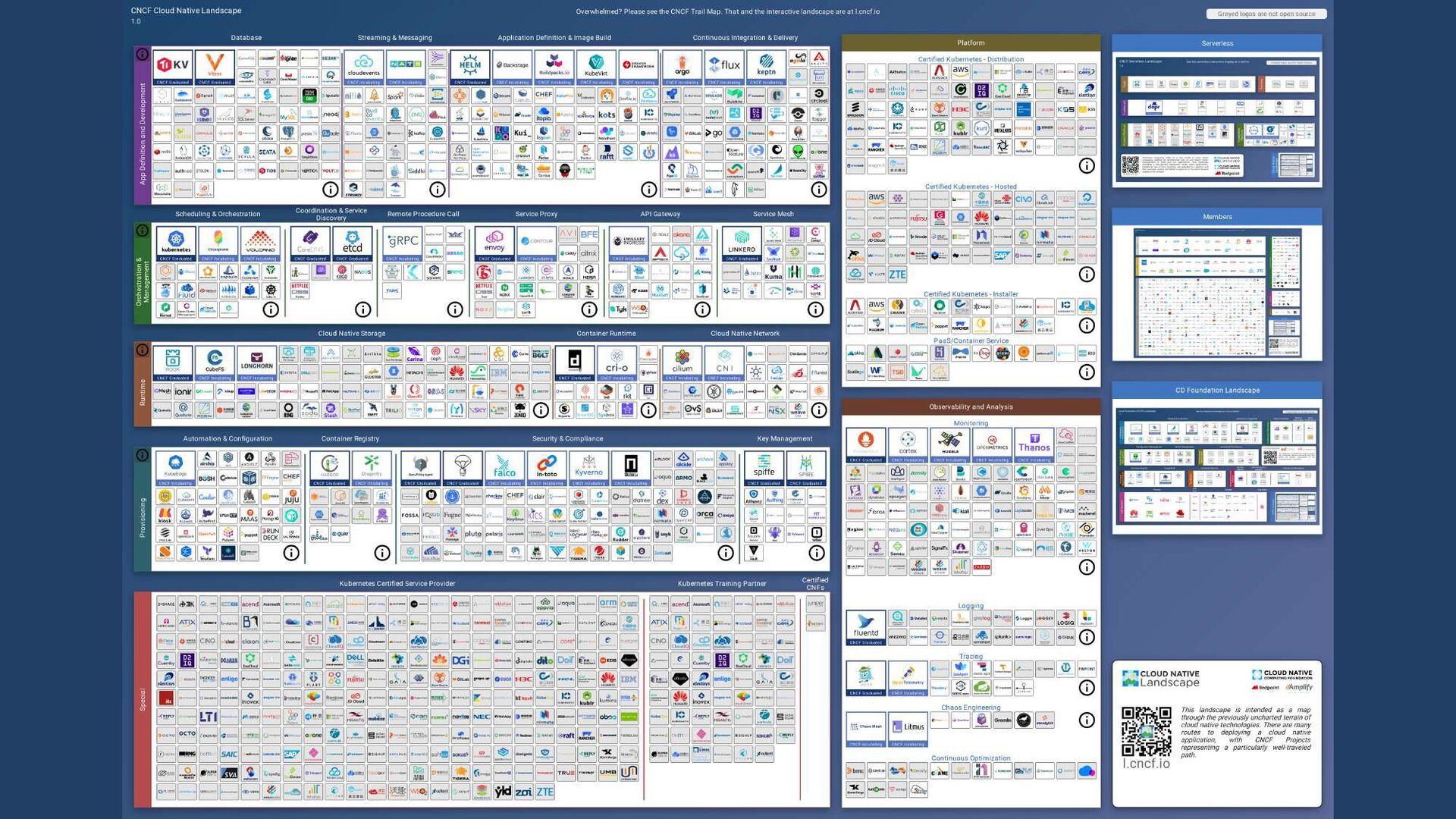
Task: Click the 'CNCF Cloud Native Landscape' title
Action: 186,11
